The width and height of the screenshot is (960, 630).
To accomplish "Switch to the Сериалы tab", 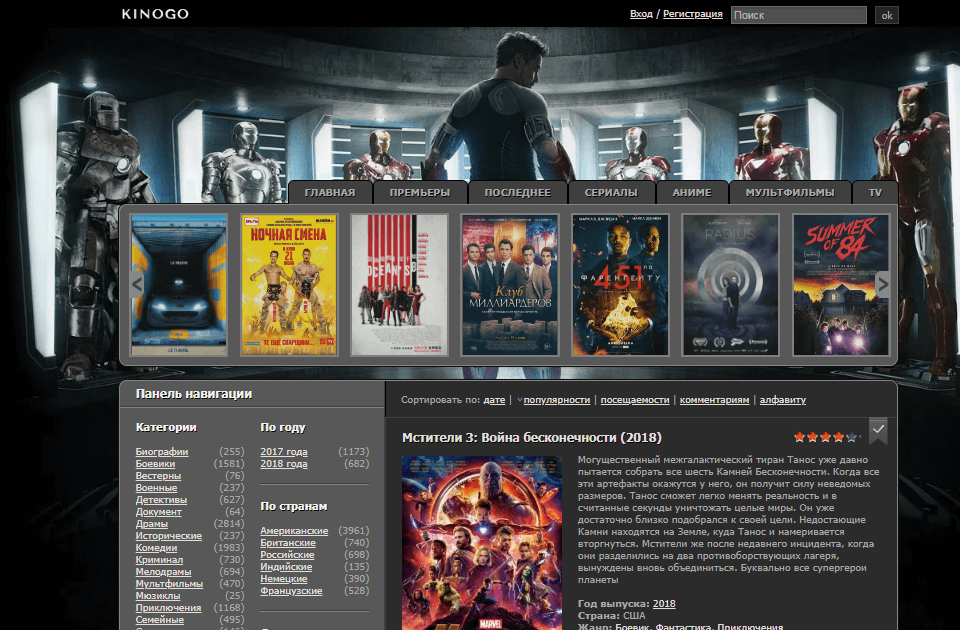I will point(612,192).
